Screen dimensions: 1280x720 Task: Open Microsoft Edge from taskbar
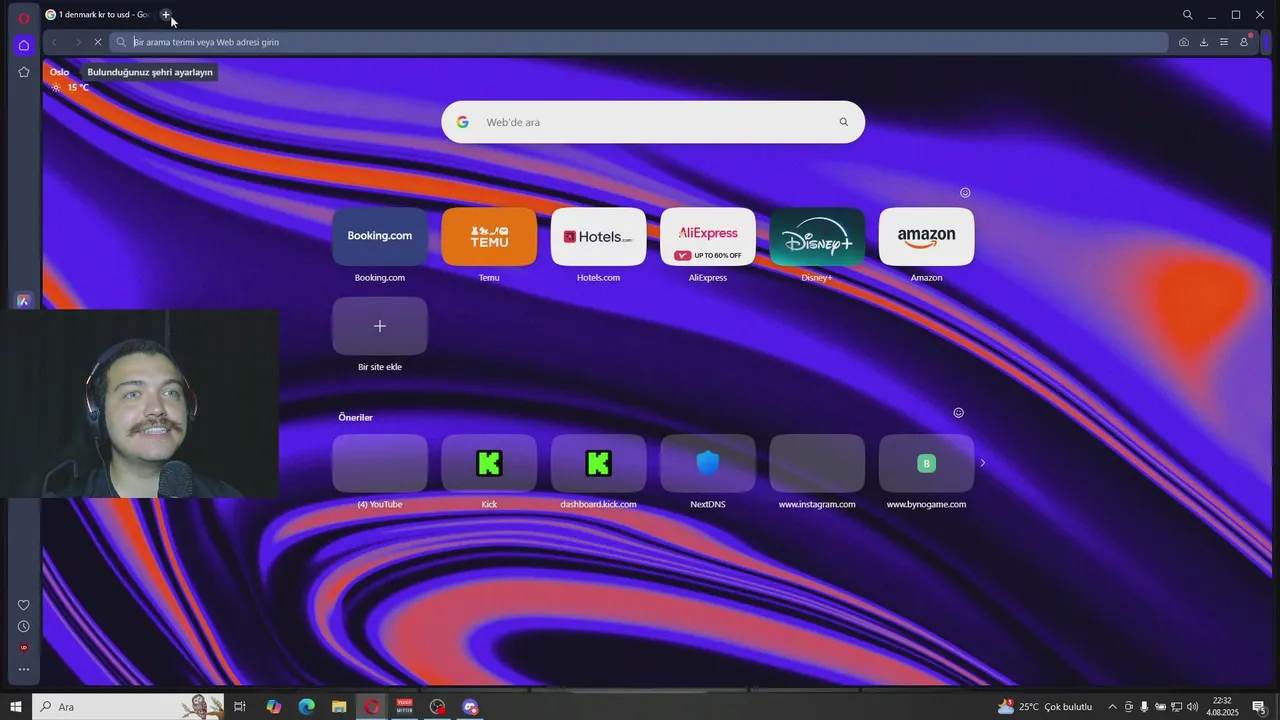306,707
